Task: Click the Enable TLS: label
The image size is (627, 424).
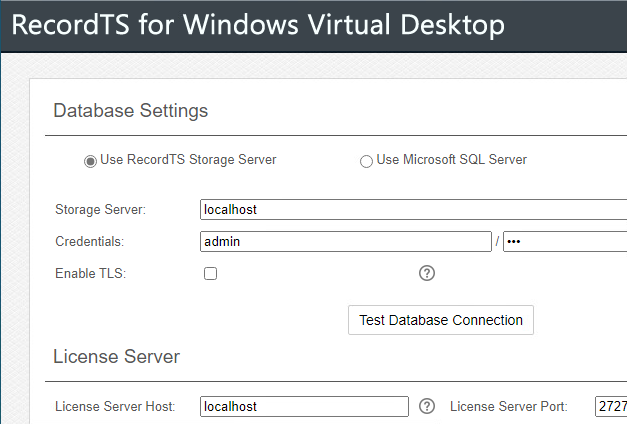Action: [90, 274]
